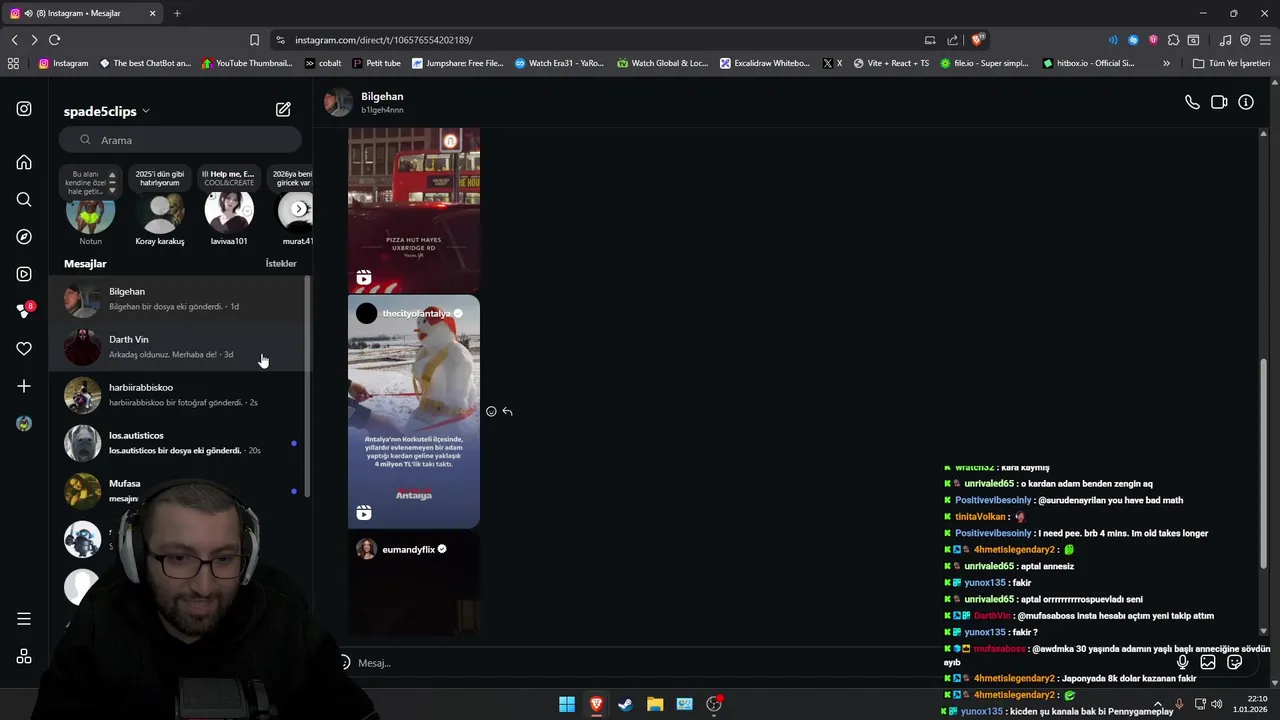Attach image via photo icon

pyautogui.click(x=1208, y=662)
